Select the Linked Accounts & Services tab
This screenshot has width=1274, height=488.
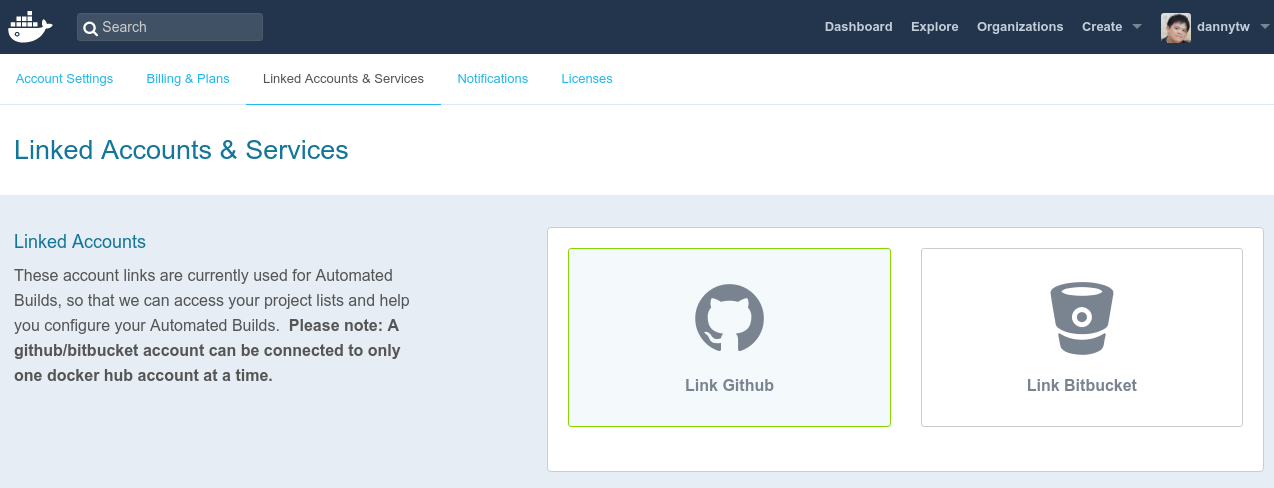pos(343,79)
